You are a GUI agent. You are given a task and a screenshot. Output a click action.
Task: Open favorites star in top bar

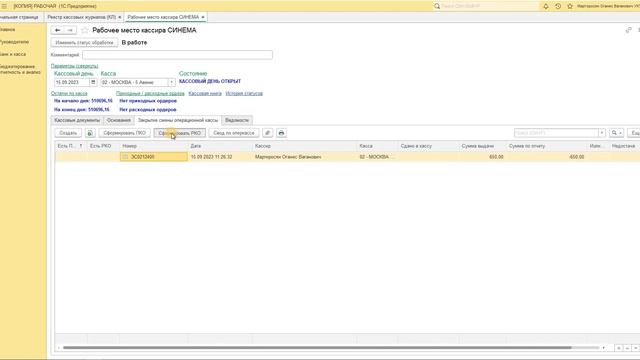pyautogui.click(x=570, y=6)
